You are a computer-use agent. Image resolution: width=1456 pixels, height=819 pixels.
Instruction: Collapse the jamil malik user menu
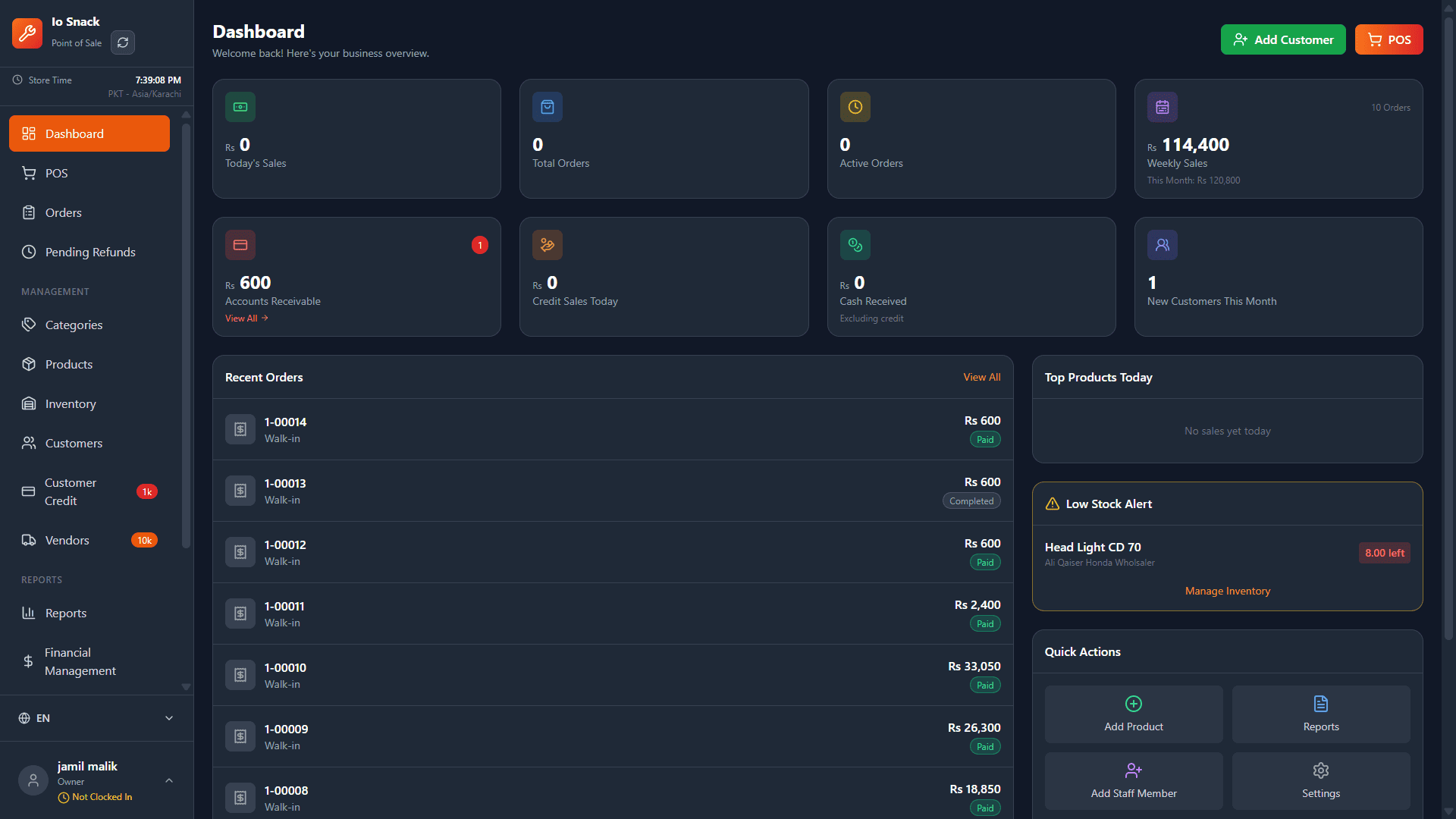168,780
